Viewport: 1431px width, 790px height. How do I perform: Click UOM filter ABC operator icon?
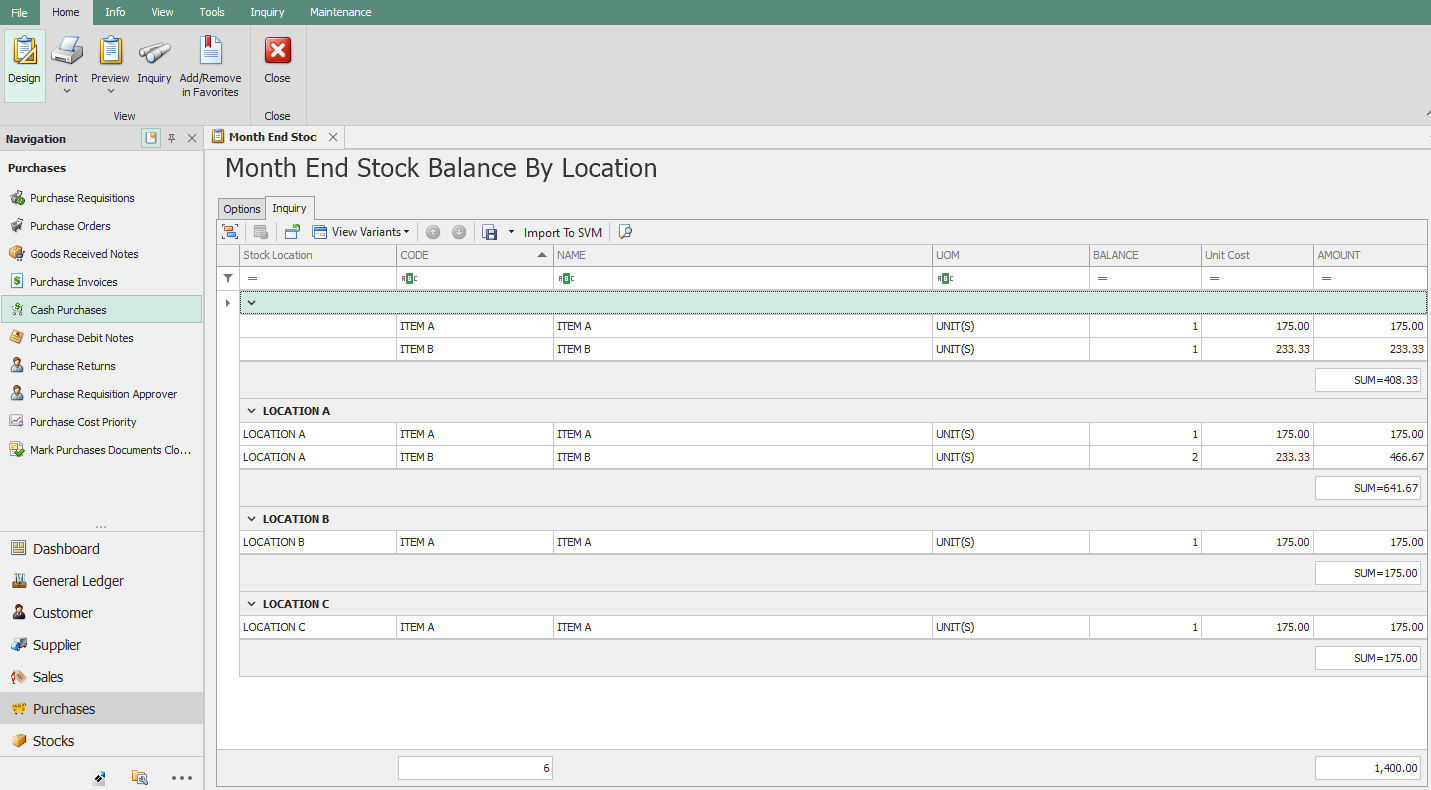pyautogui.click(x=945, y=279)
